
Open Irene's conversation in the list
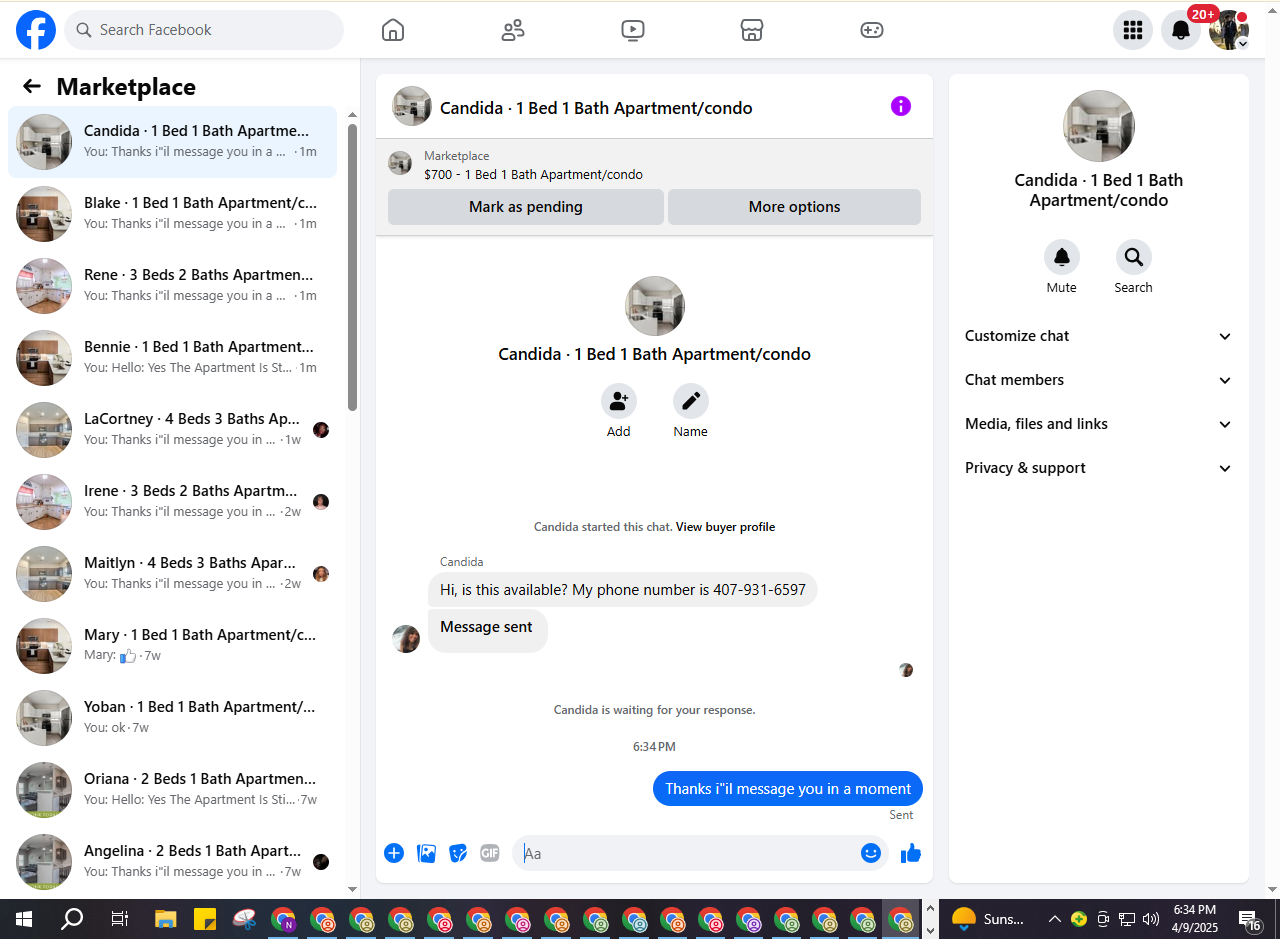173,502
